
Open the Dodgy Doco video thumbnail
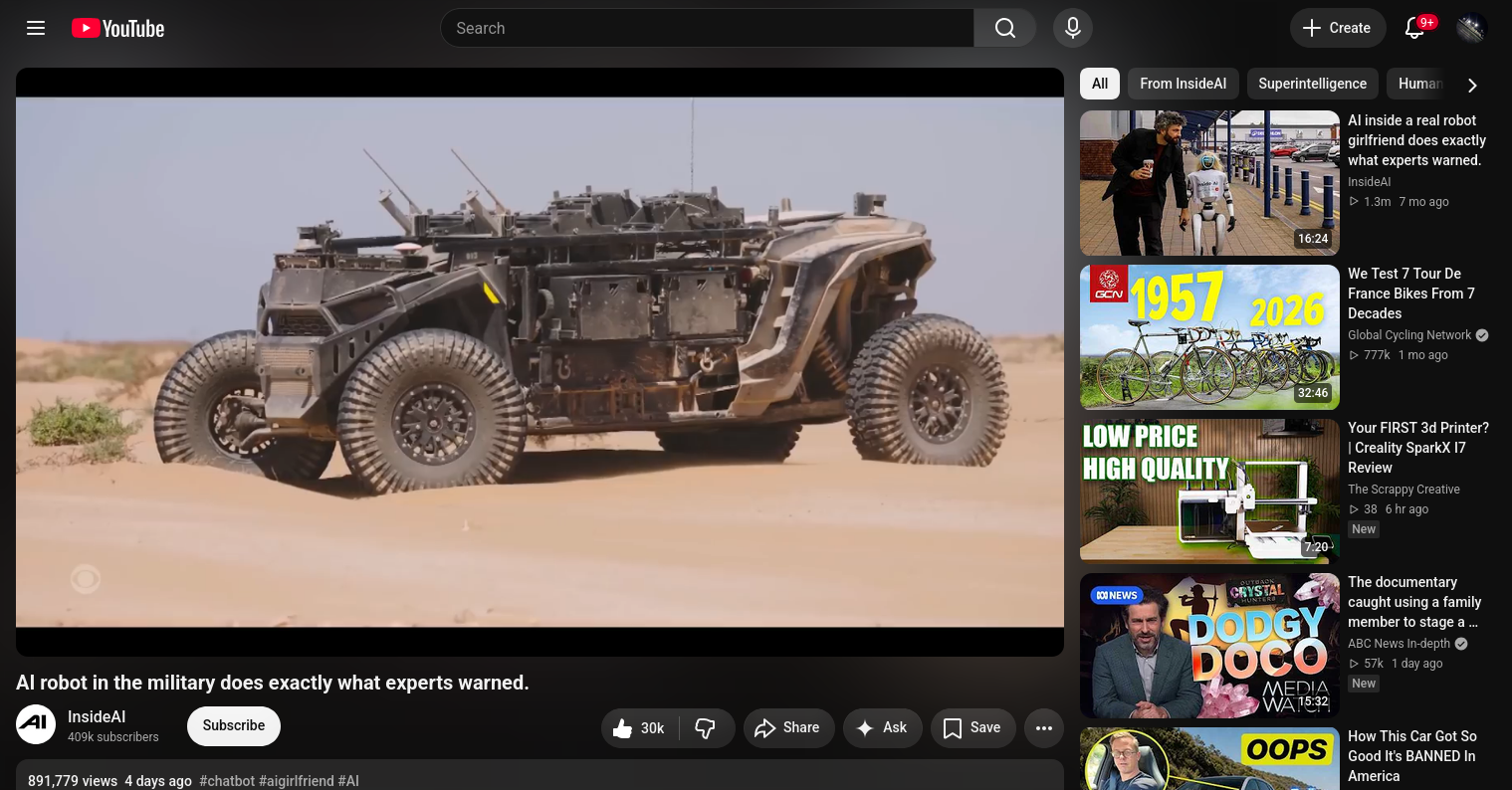pos(1209,646)
